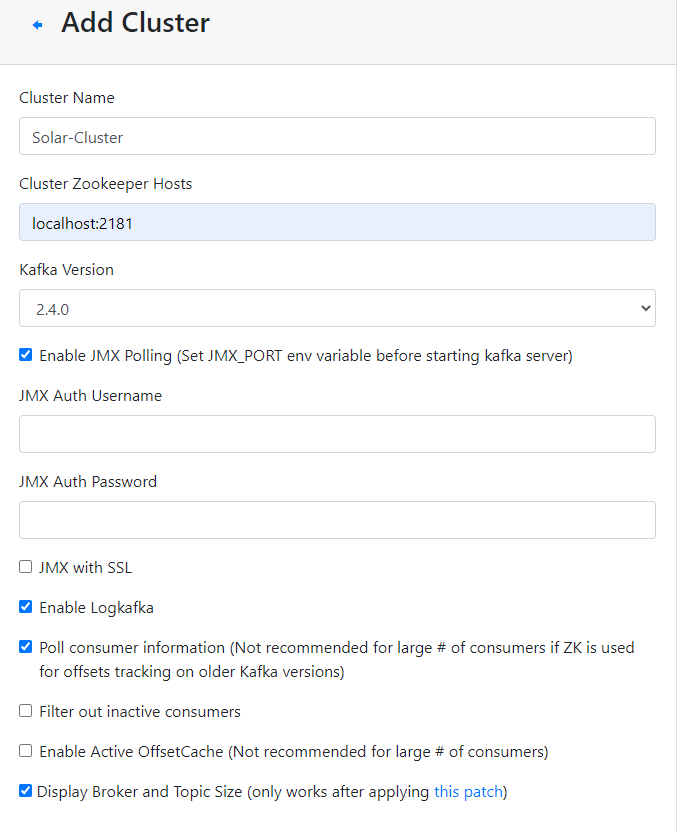Click the Cluster Name input field
Viewport: 682px width, 831px height.
coord(337,137)
